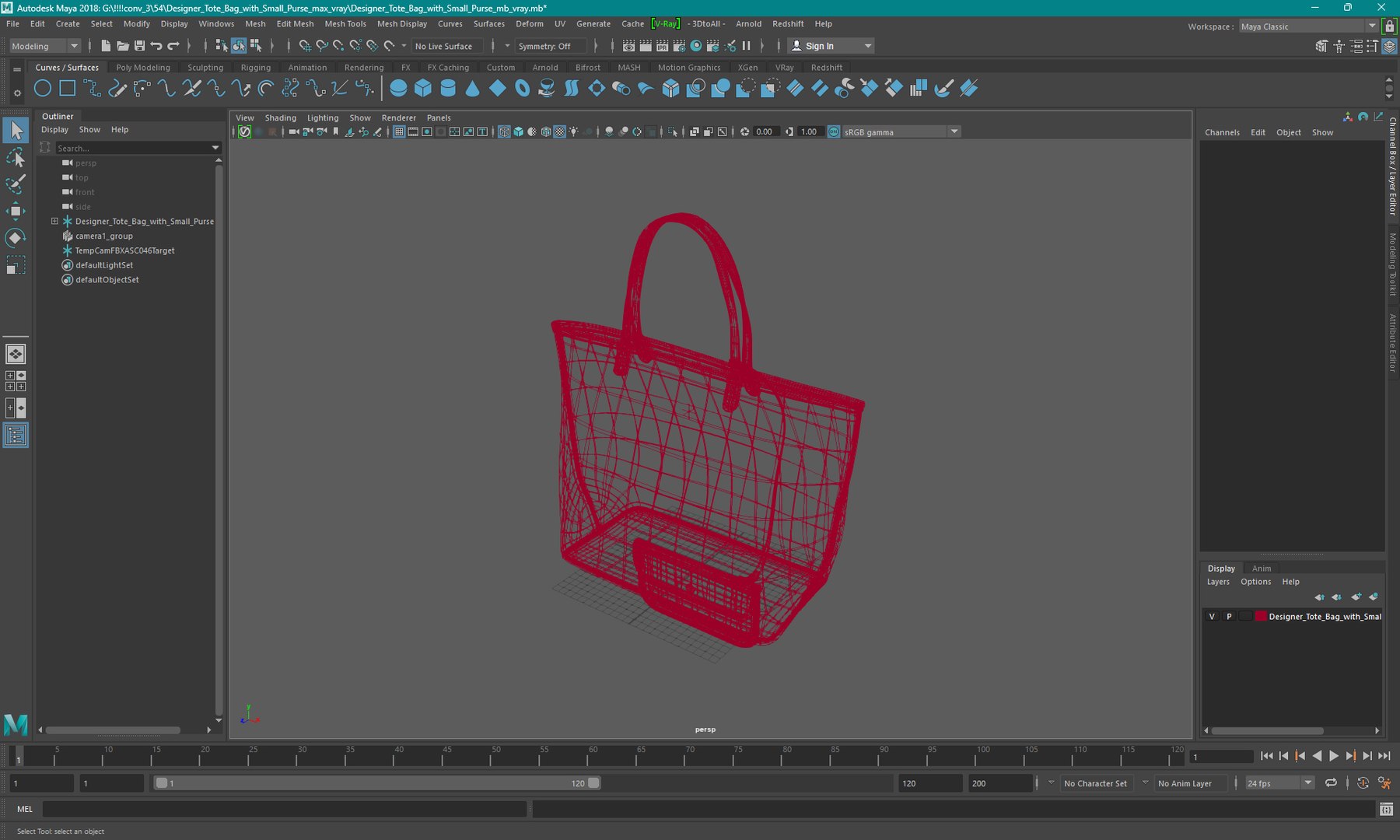Switch to the Poly Modeling shelf tab
Image resolution: width=1400 pixels, height=840 pixels.
pyautogui.click(x=143, y=68)
